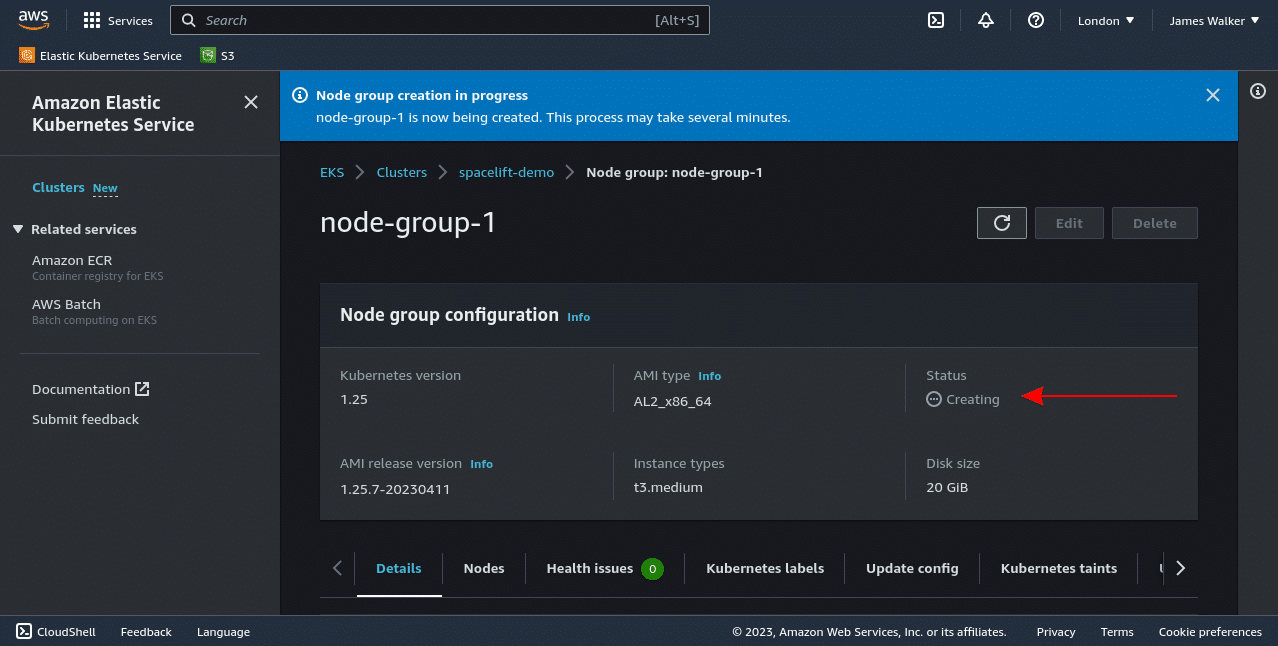Viewport: 1278px width, 646px height.
Task: Click the Creating status indicator
Action: pos(963,399)
